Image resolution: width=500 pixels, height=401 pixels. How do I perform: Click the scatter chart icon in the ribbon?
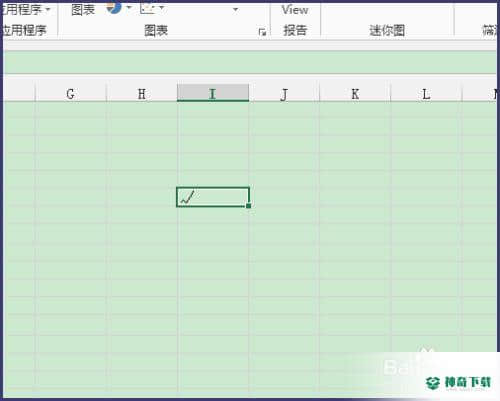coord(147,8)
